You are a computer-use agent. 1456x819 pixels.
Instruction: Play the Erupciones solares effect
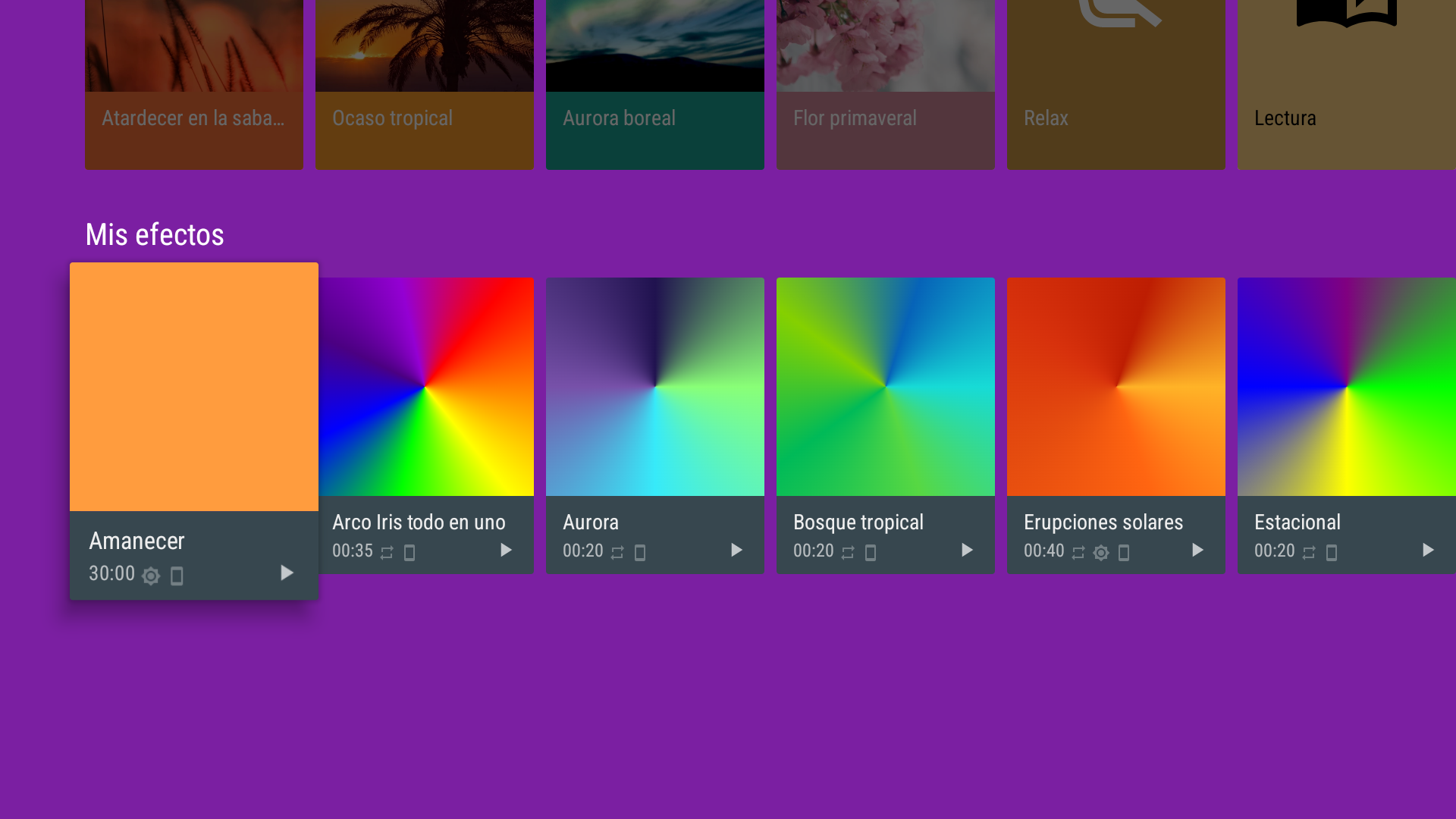(1197, 551)
